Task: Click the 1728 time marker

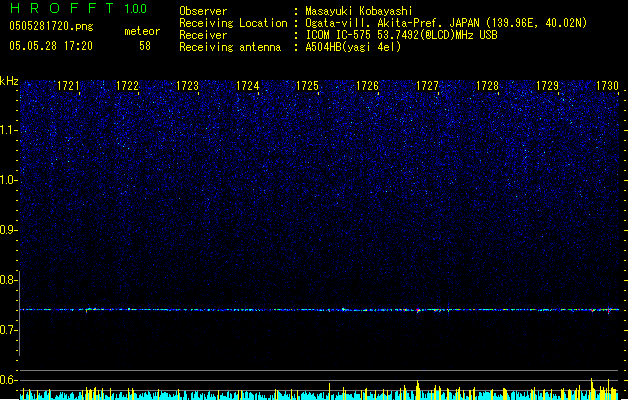Action: coord(487,86)
